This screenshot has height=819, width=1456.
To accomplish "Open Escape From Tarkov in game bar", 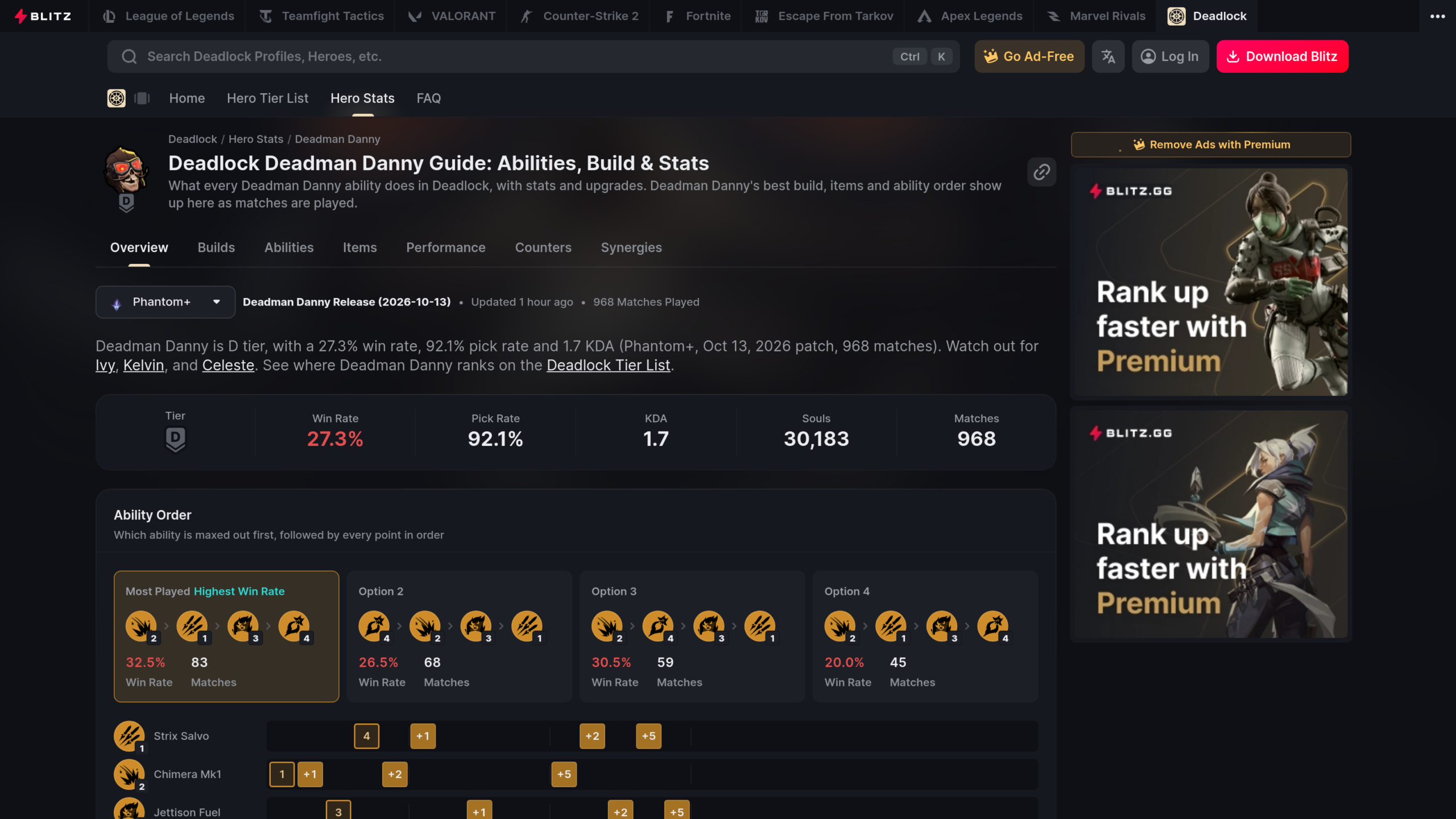I will [824, 16].
